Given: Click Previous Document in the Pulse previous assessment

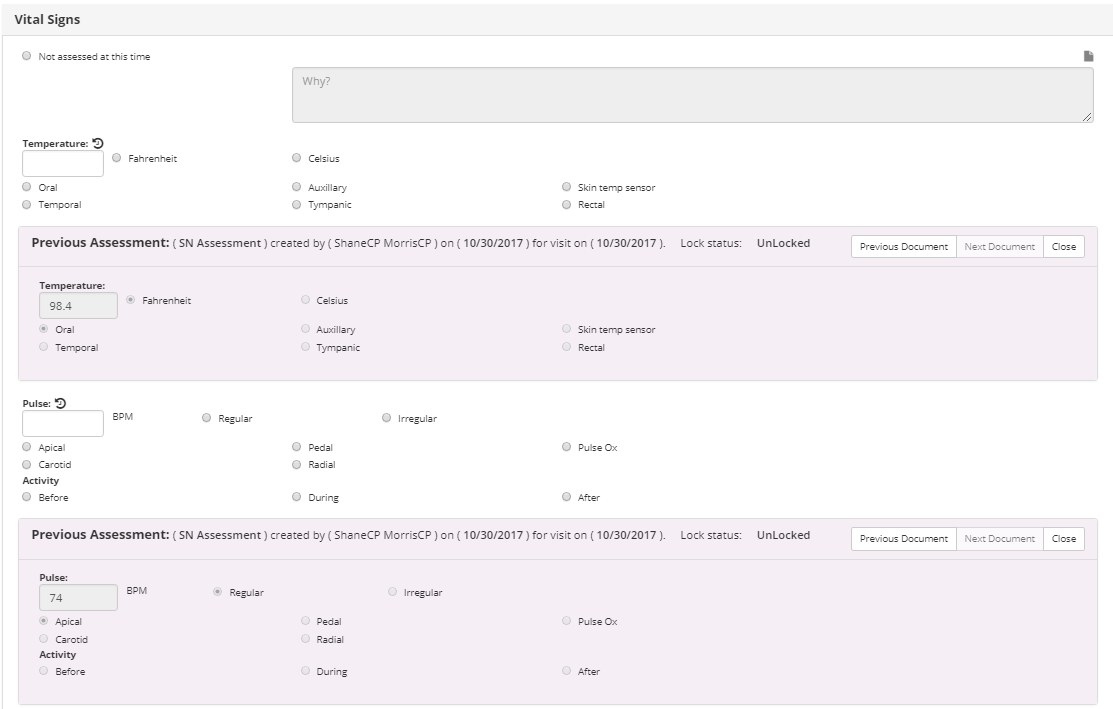Looking at the screenshot, I should (x=903, y=539).
